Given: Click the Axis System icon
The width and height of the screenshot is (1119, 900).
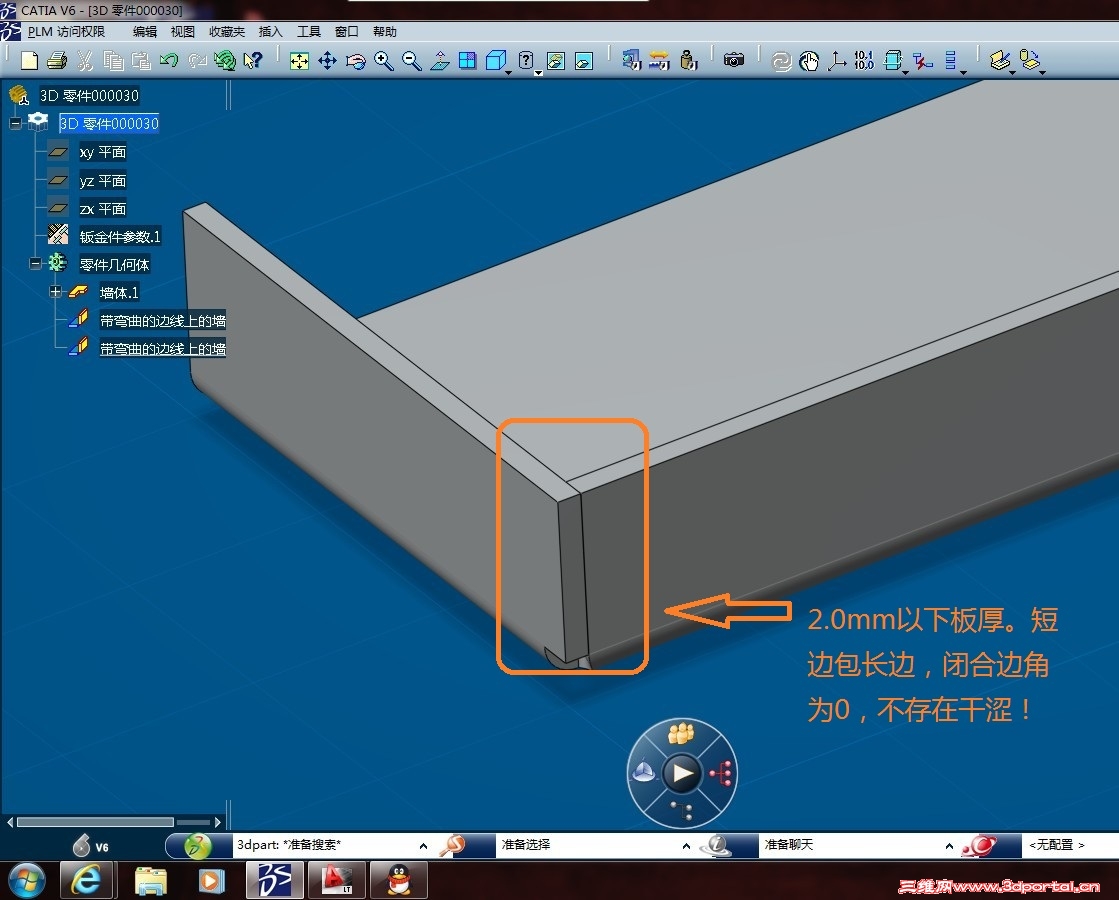Looking at the screenshot, I should coord(836,61).
